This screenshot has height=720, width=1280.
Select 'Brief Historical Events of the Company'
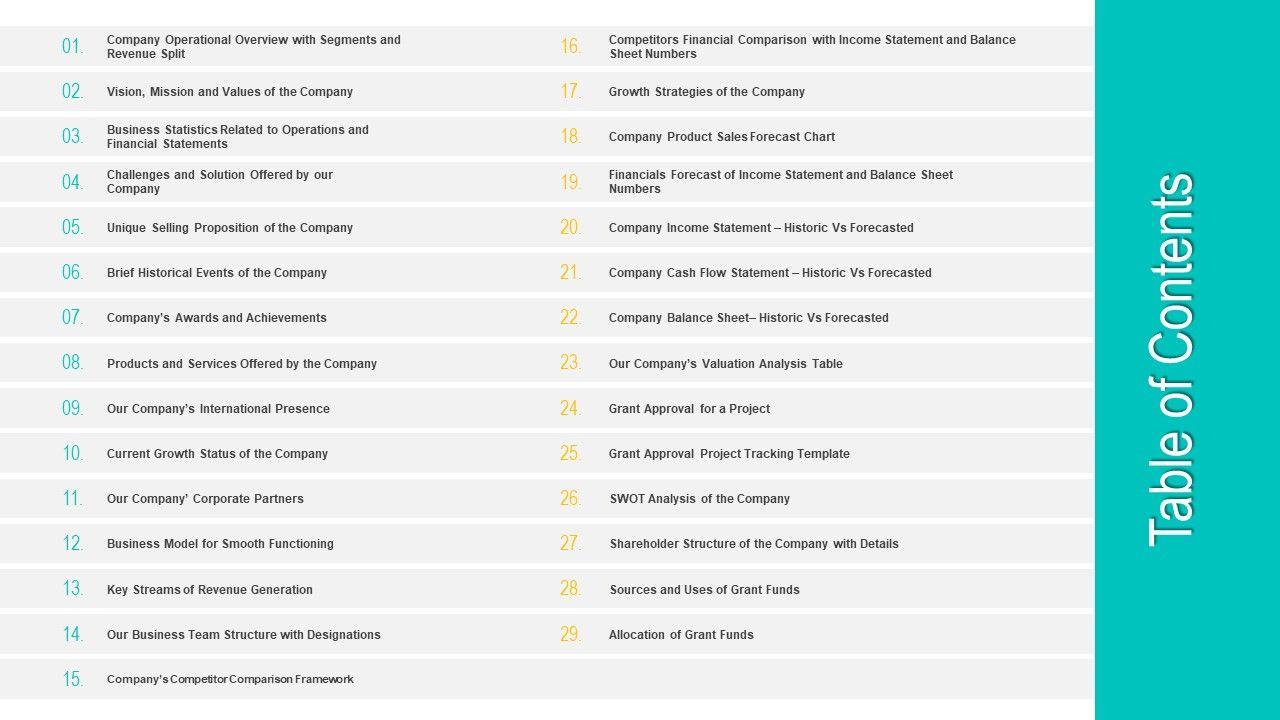216,273
